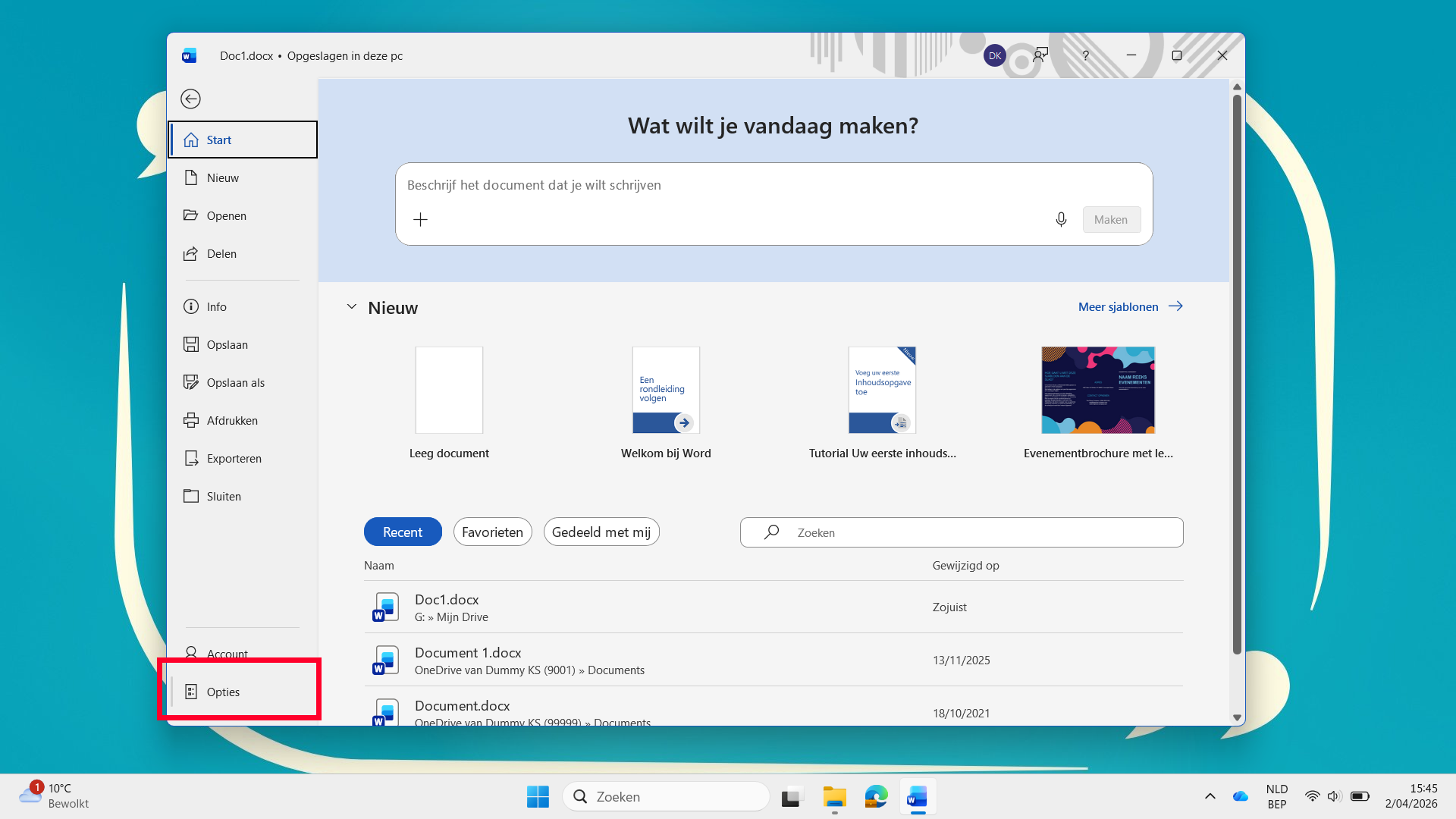Screen dimensions: 1456x819
Task: Open the Evenementbrochure template thumbnail
Action: pyautogui.click(x=1097, y=391)
